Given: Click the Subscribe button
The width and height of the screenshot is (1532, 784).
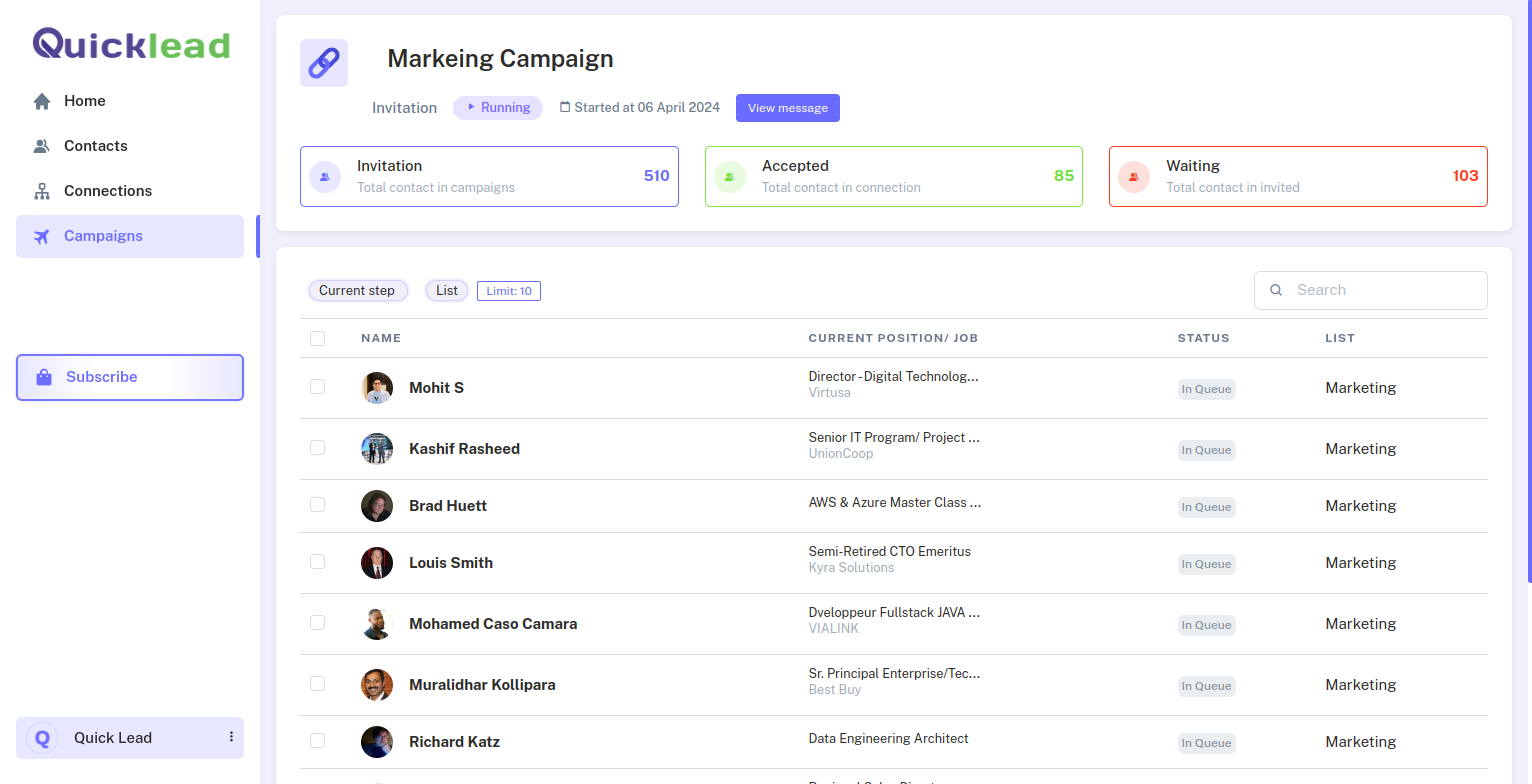Looking at the screenshot, I should coord(129,377).
